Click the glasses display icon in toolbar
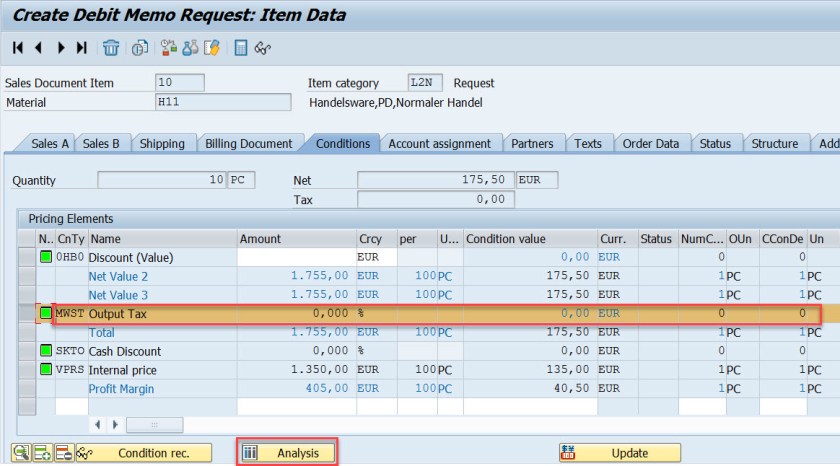This screenshot has width=840, height=466. pyautogui.click(x=263, y=47)
